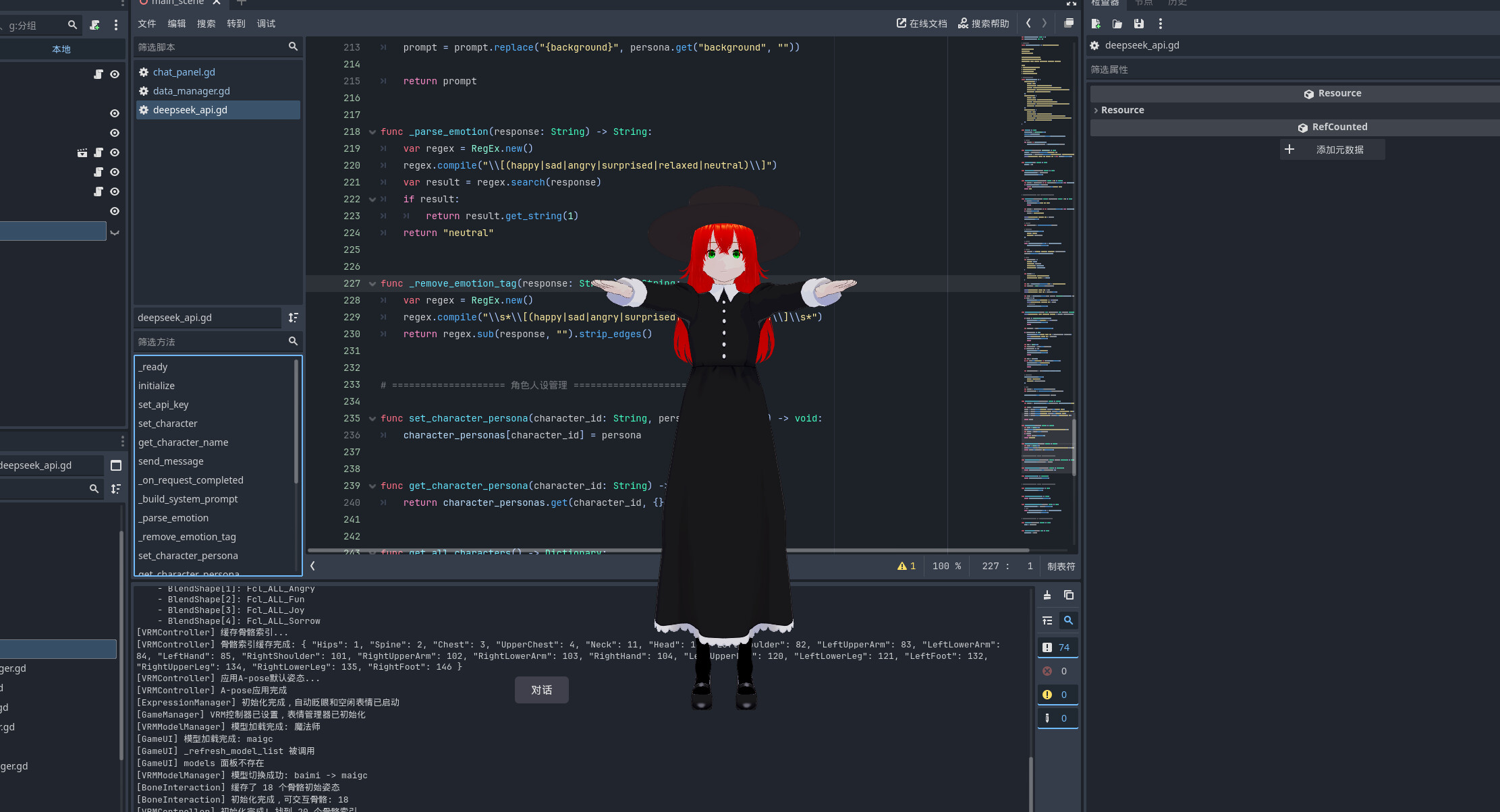1500x812 pixels.
Task: Open the chevron below the scene tree
Action: point(115,232)
